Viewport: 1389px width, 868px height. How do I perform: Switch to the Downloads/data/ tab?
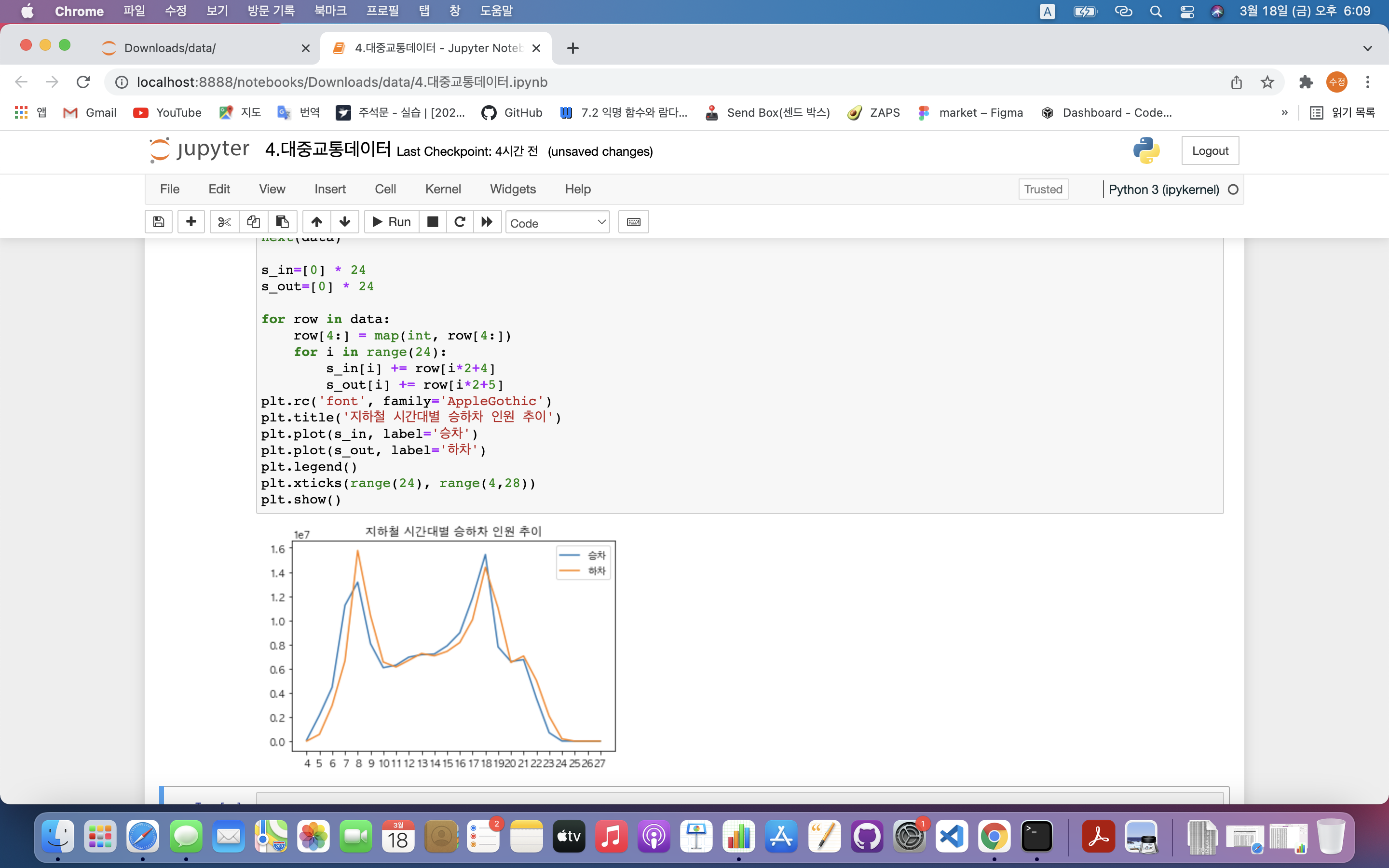point(170,48)
